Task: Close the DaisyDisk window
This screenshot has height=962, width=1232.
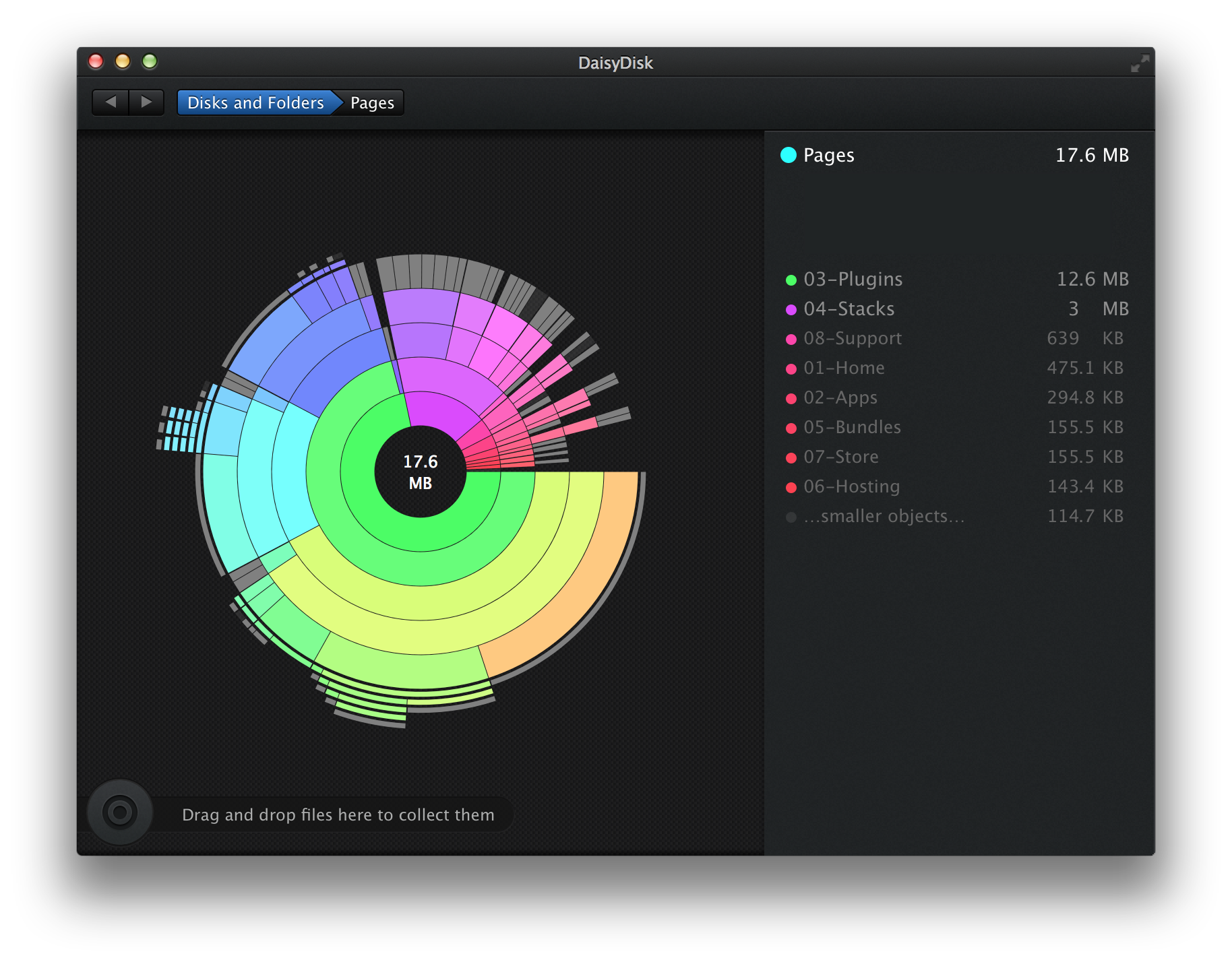Action: click(x=96, y=61)
